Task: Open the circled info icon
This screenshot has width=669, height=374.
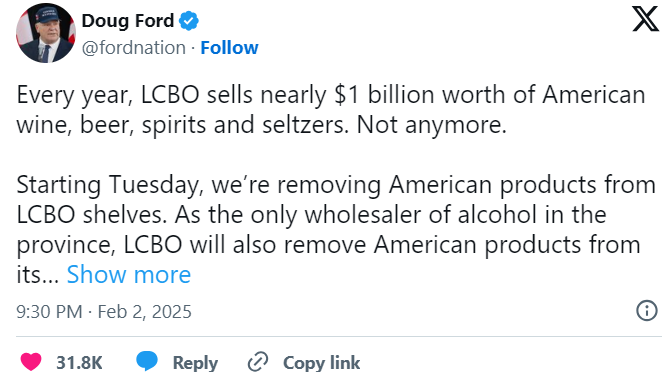Action: 647,310
